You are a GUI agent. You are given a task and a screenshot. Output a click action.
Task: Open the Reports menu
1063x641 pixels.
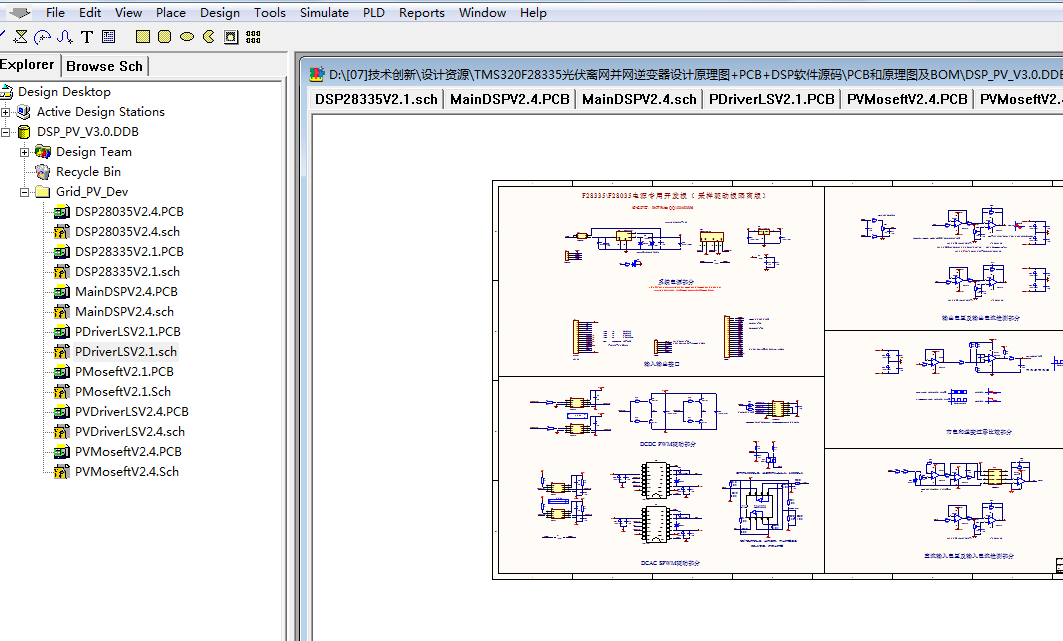pyautogui.click(x=422, y=12)
